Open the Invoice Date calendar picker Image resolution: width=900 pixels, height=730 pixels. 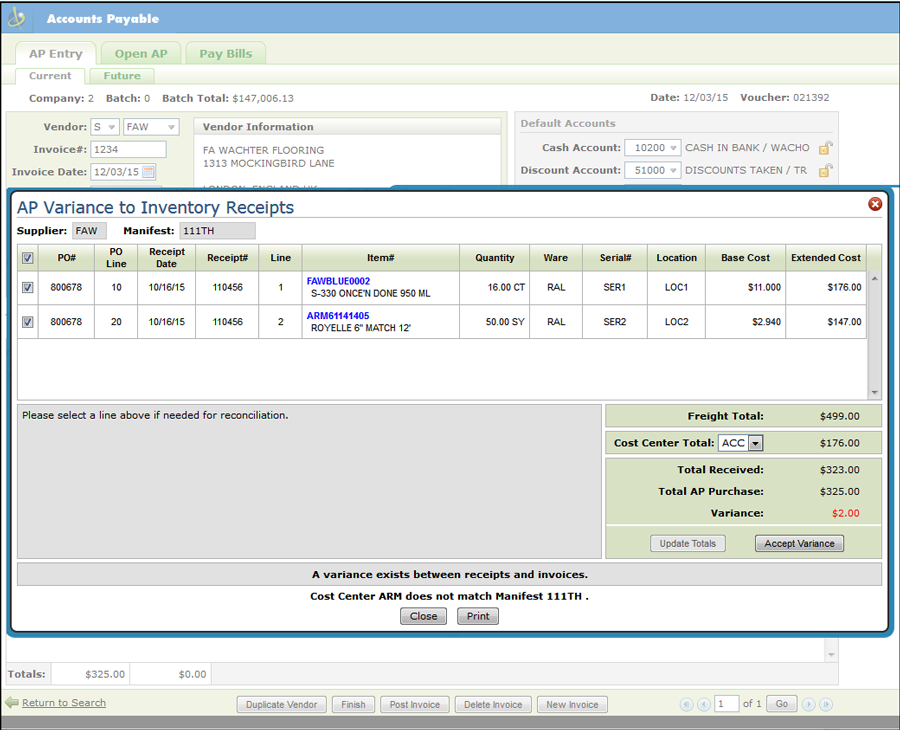[149, 172]
